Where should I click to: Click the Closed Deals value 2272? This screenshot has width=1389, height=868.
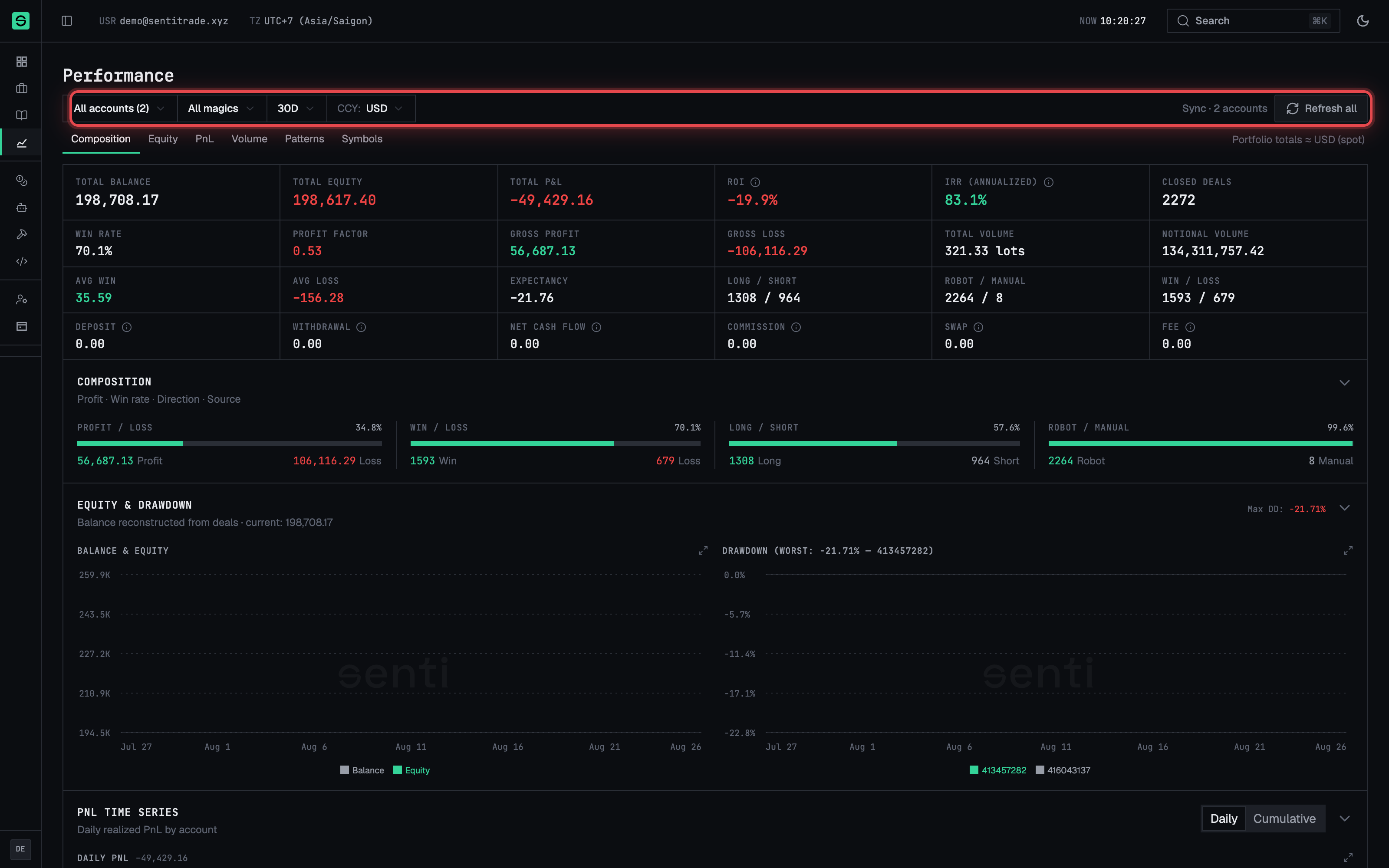coord(1178,201)
